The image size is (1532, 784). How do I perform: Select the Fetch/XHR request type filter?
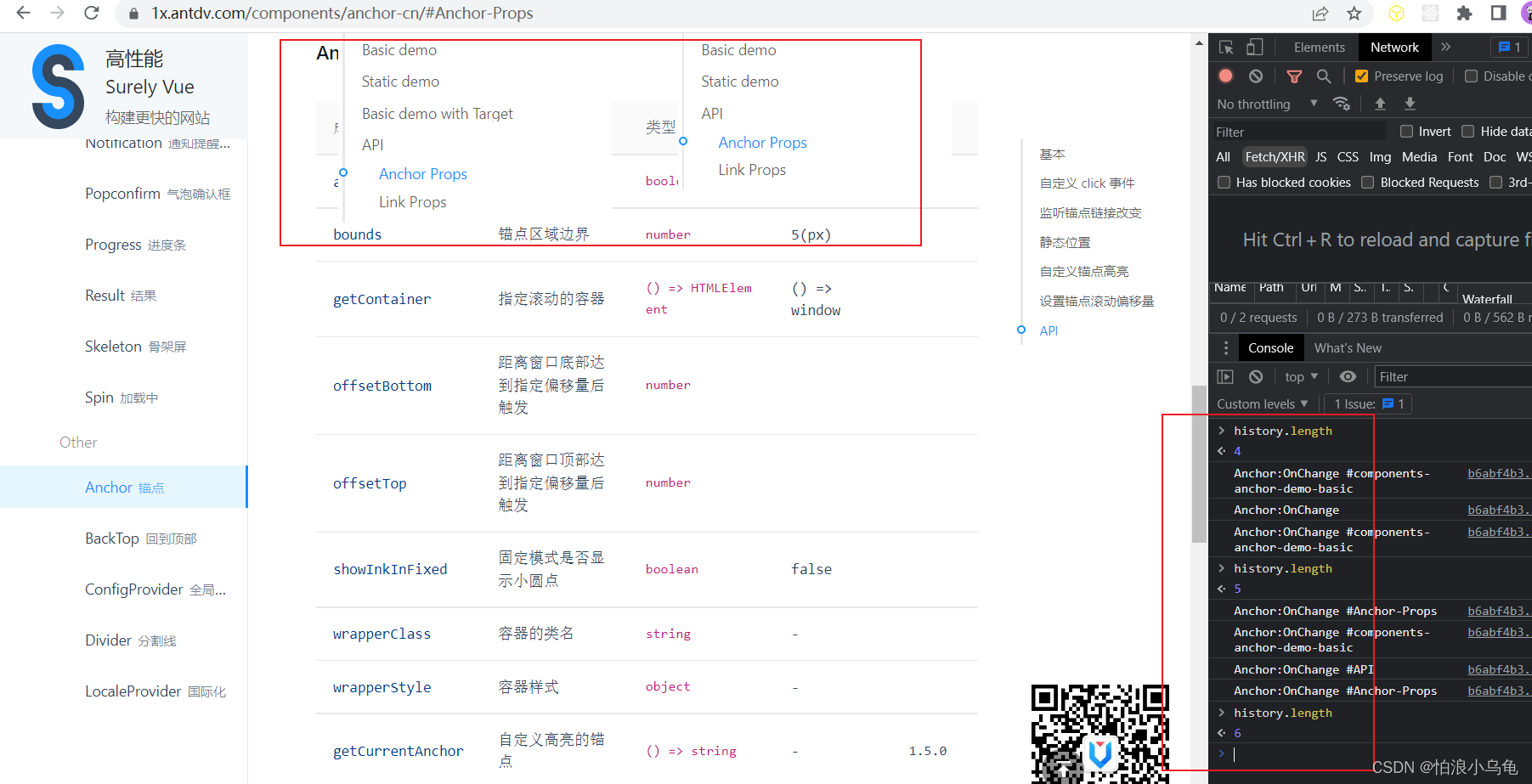(x=1275, y=156)
